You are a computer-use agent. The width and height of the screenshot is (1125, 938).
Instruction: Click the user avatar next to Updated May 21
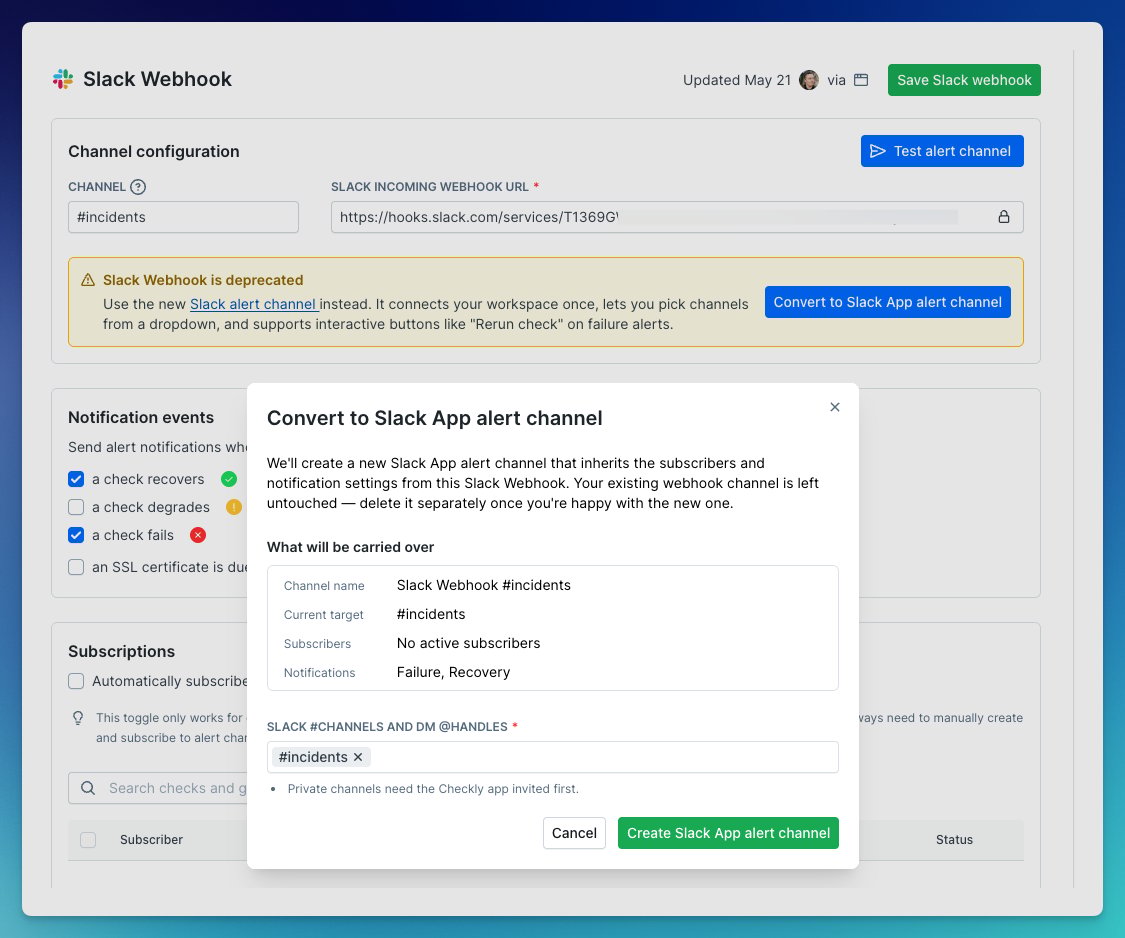(809, 80)
